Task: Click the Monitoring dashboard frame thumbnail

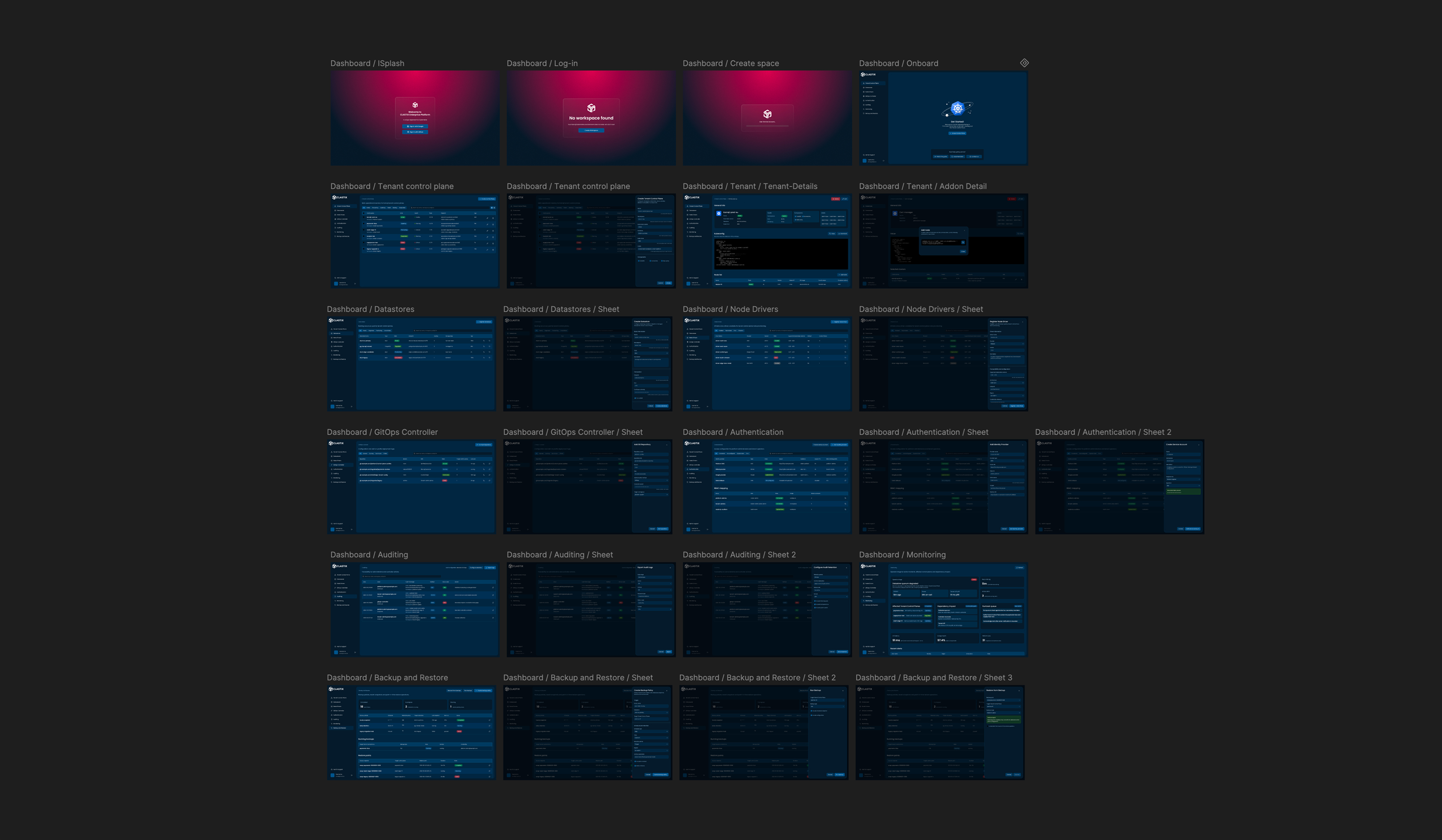Action: tap(943, 610)
